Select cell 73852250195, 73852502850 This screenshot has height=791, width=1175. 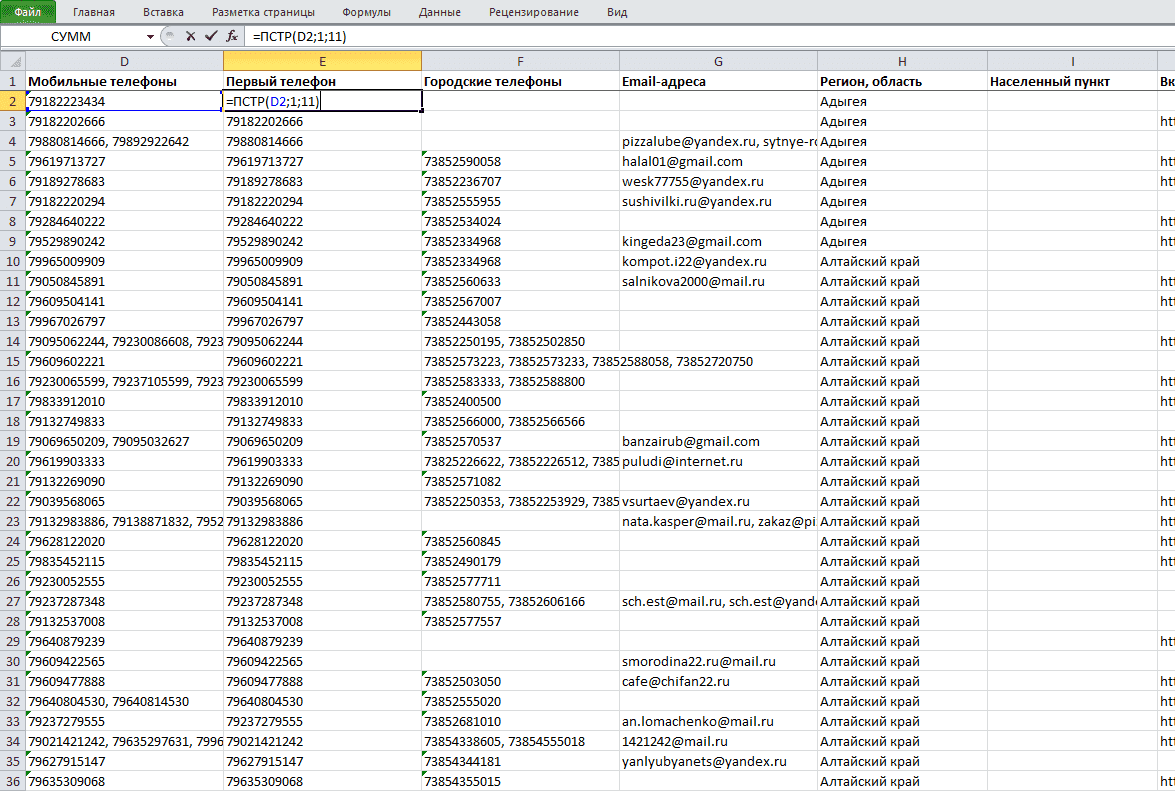tap(520, 341)
